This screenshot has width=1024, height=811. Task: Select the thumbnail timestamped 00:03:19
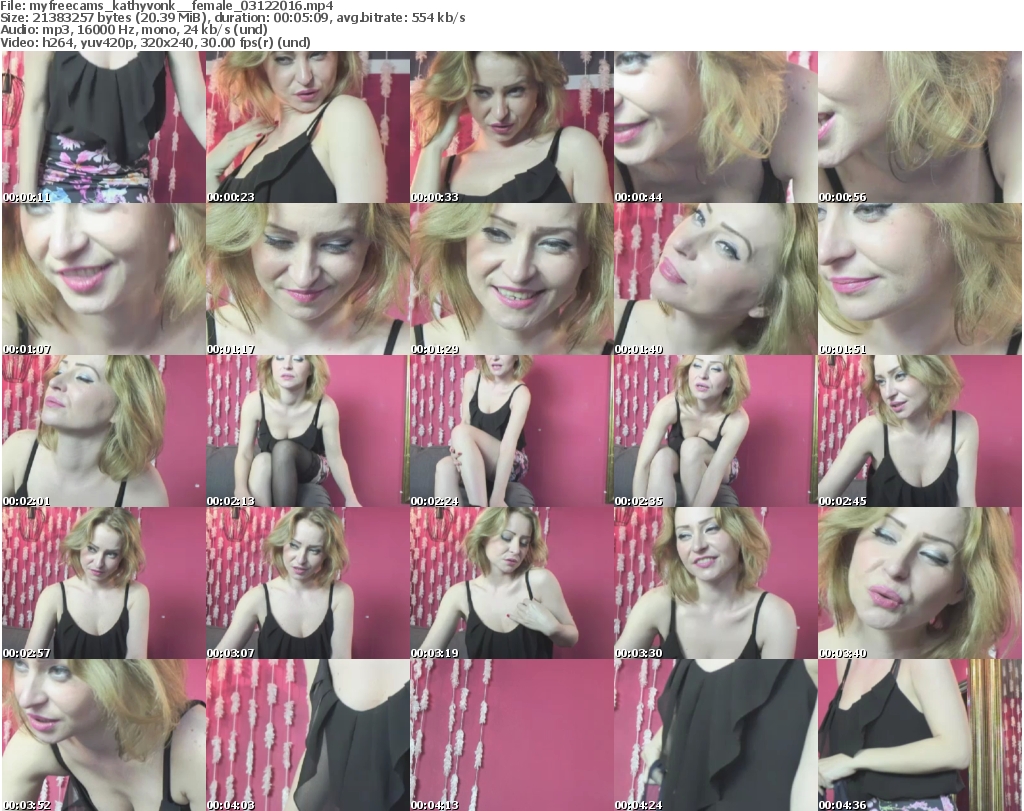[511, 583]
